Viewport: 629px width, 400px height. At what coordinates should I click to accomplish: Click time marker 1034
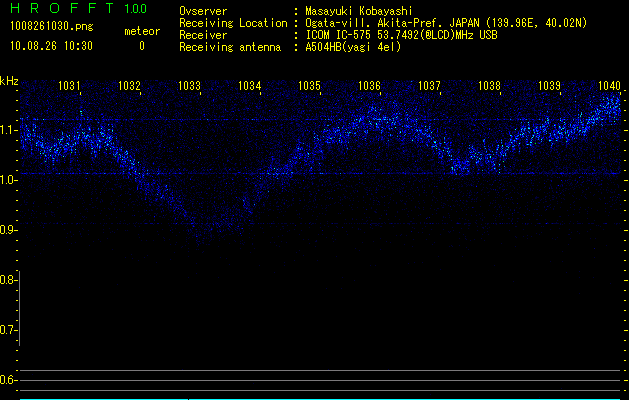pyautogui.click(x=250, y=85)
